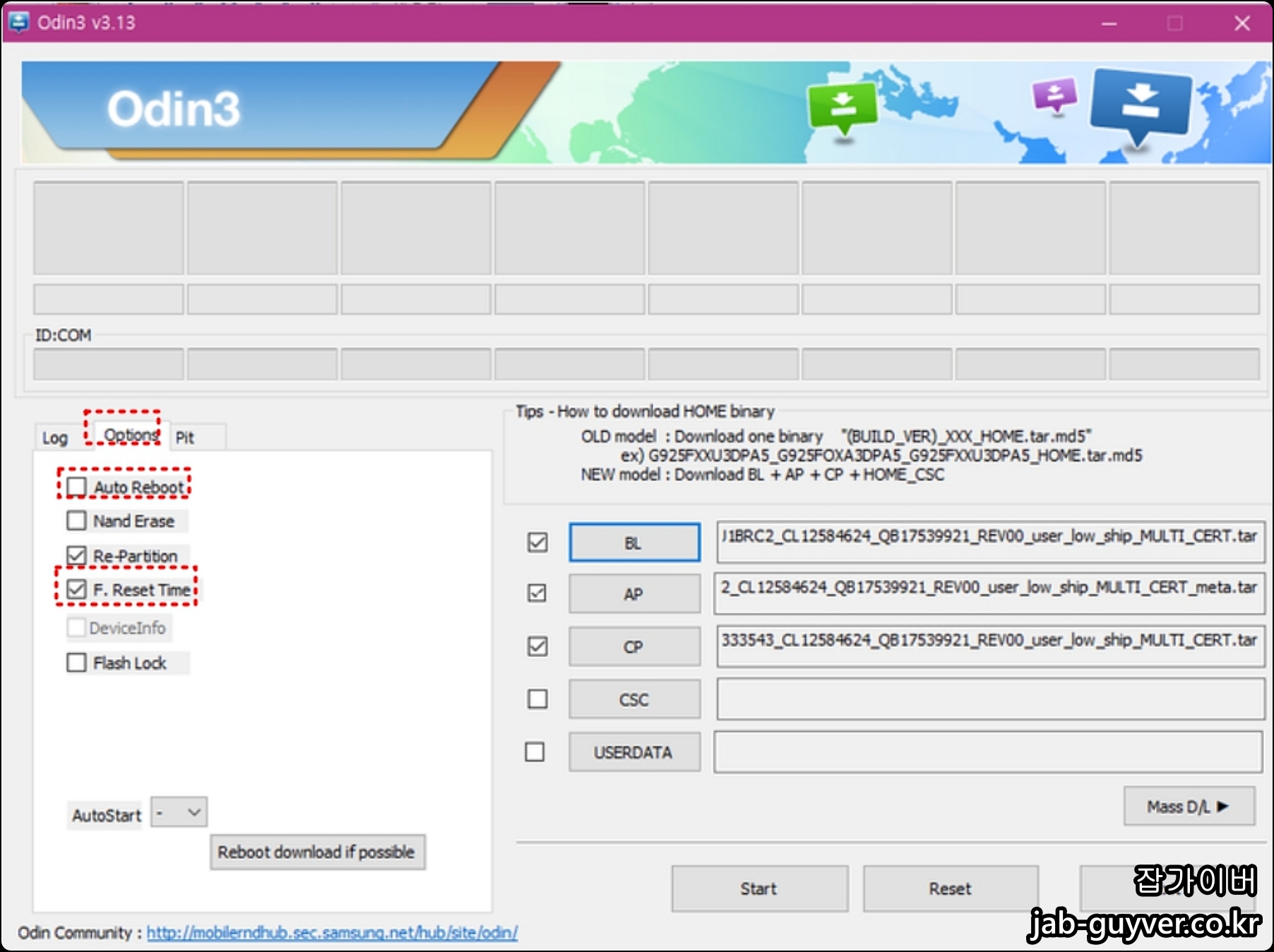Uncheck the Re-Partition option
Viewport: 1274px width, 952px height.
[76, 555]
